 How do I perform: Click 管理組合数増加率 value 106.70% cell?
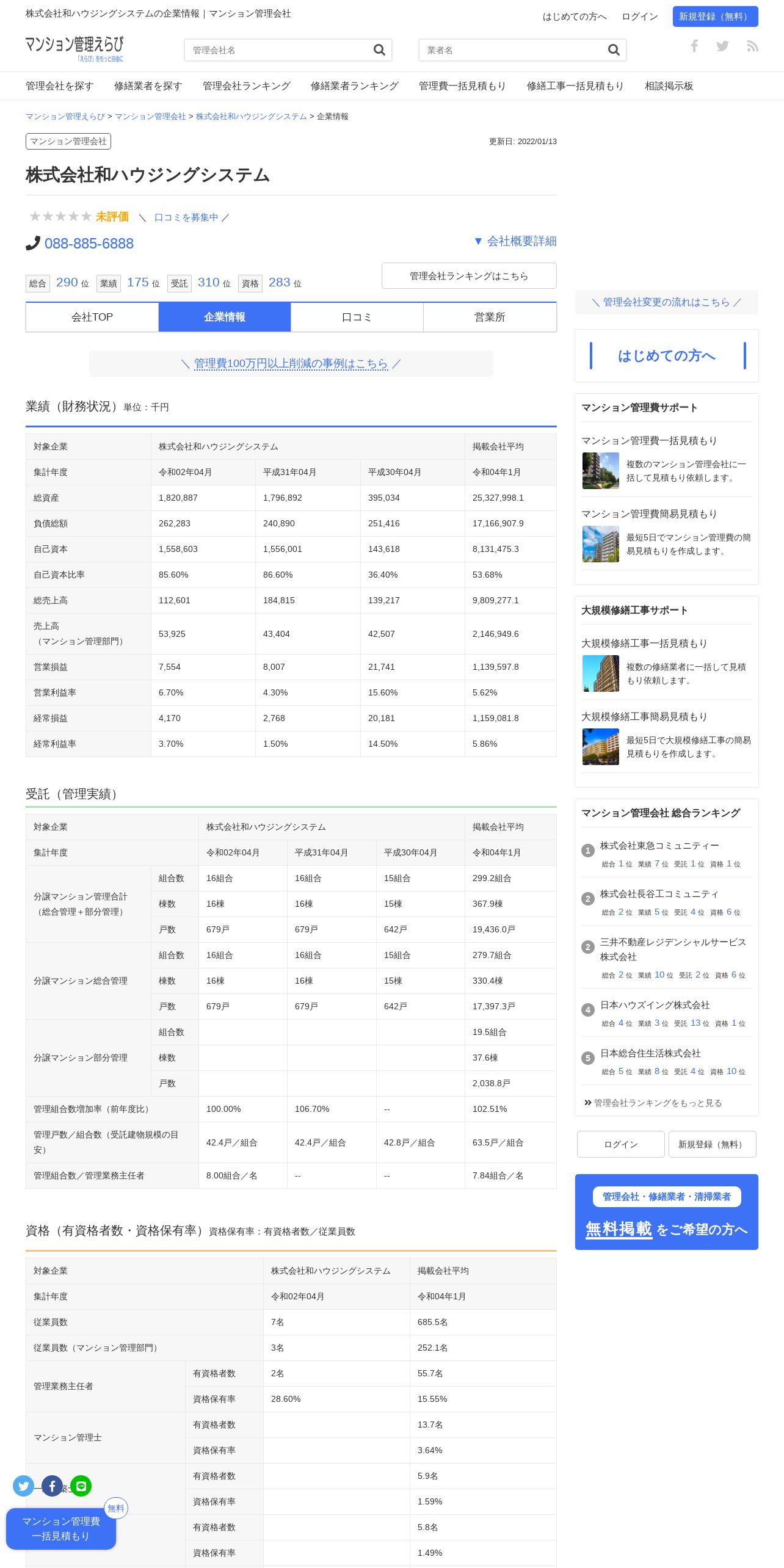[332, 1109]
